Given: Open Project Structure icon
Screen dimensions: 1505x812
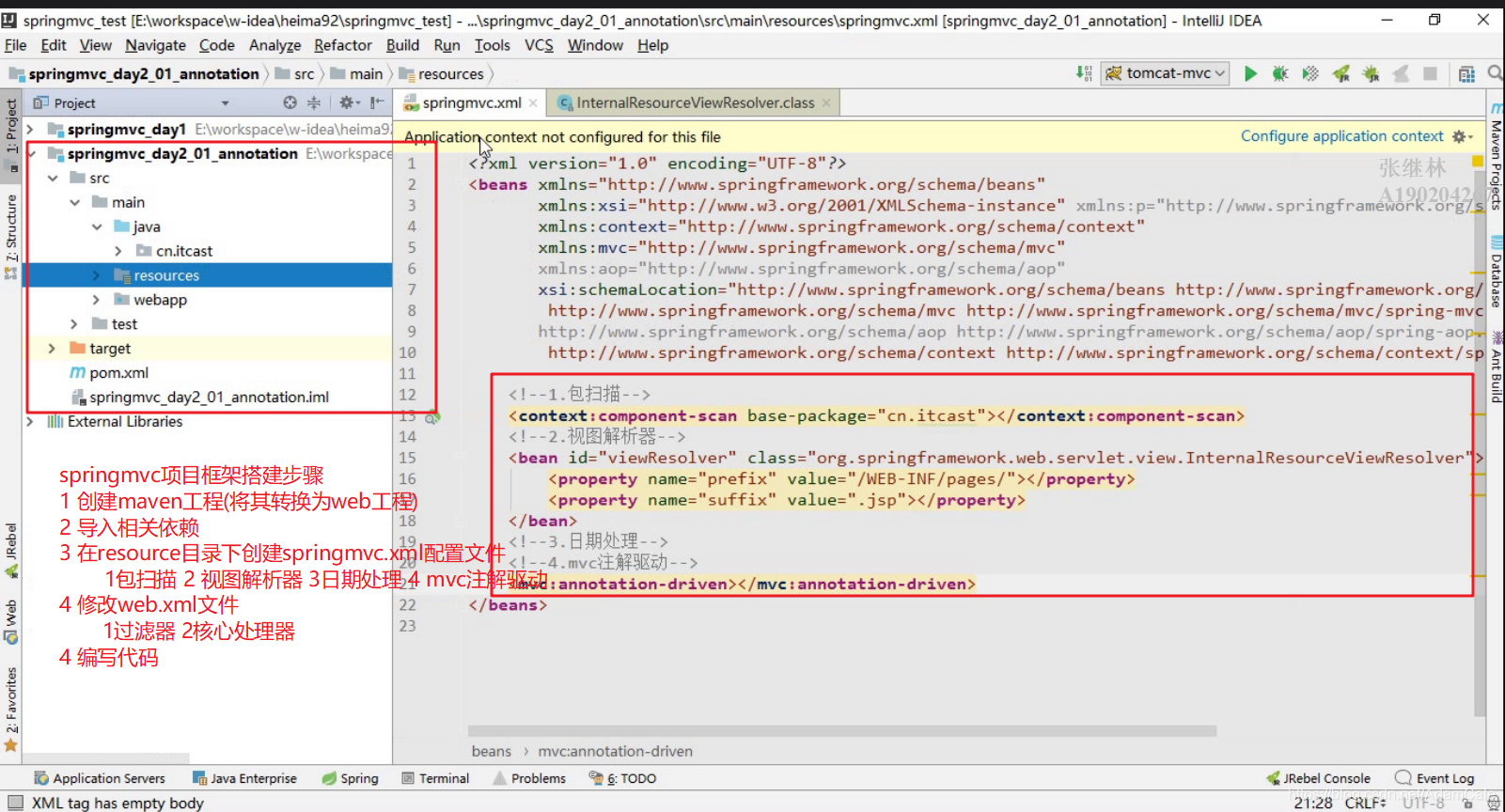Looking at the screenshot, I should [1466, 73].
